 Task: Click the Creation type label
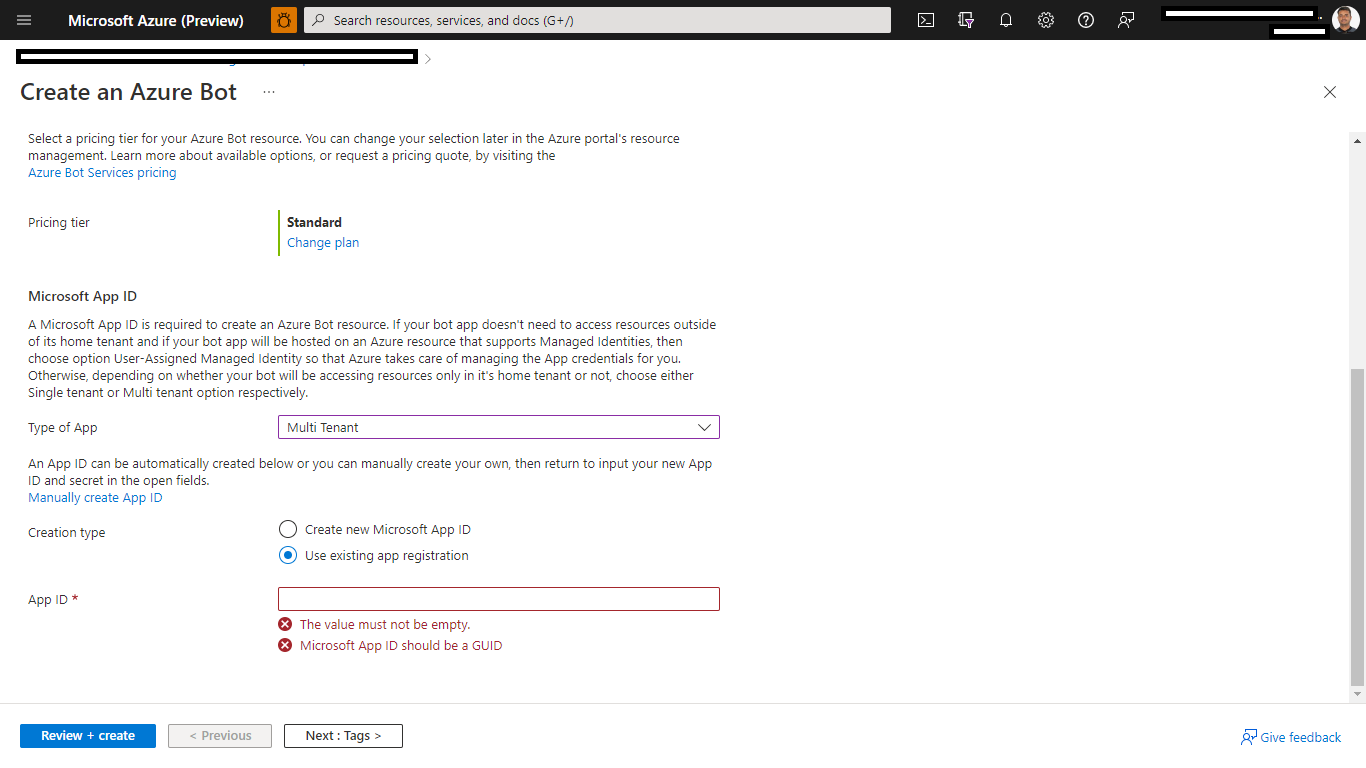pos(67,533)
